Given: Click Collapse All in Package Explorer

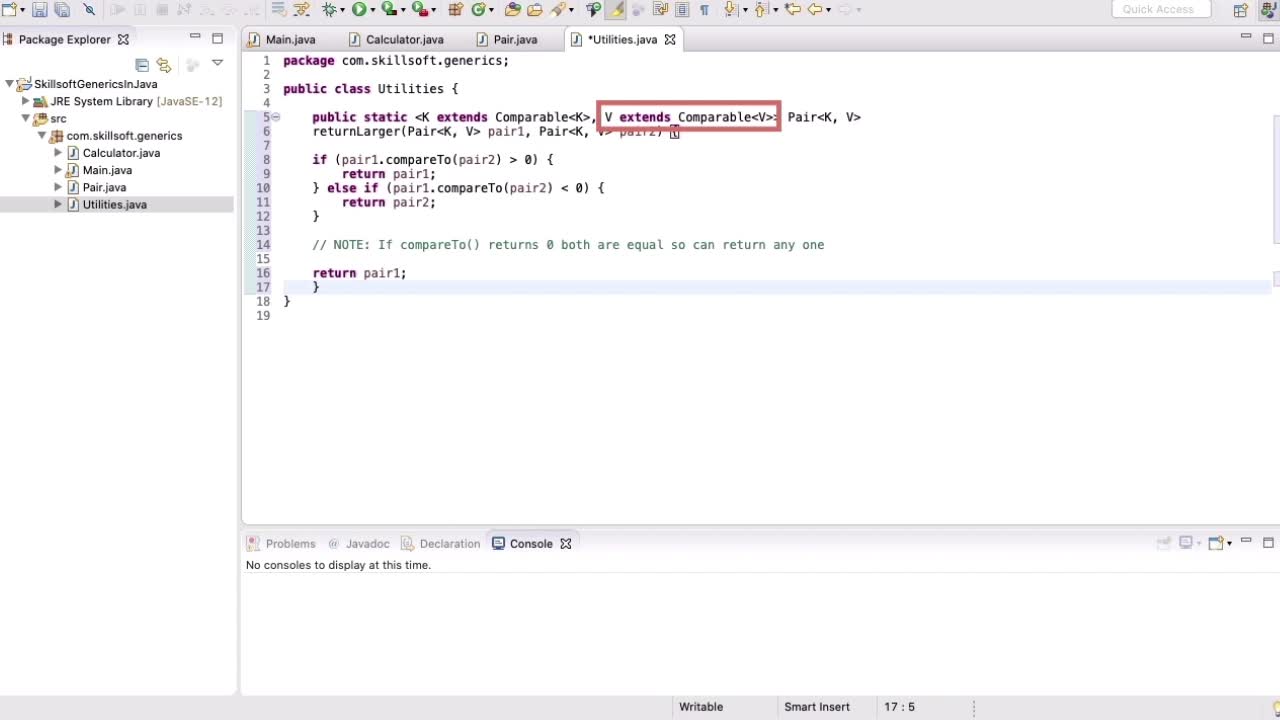Looking at the screenshot, I should 142,65.
